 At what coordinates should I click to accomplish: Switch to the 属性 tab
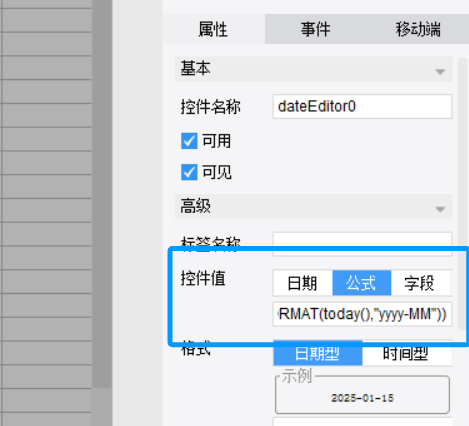(214, 29)
